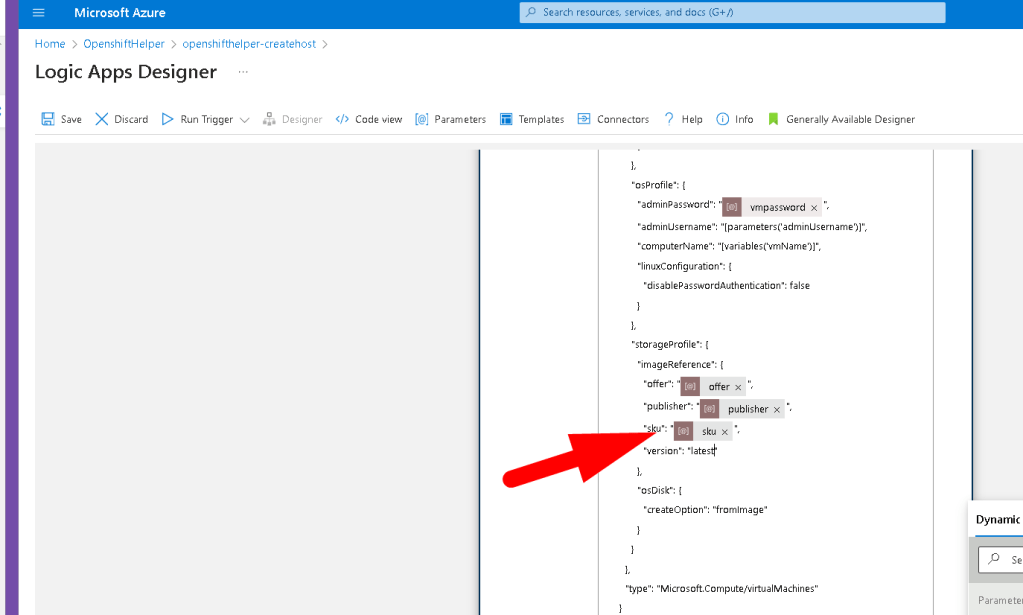Click "createOption": "fromImage" text
This screenshot has width=1023, height=615.
point(705,509)
